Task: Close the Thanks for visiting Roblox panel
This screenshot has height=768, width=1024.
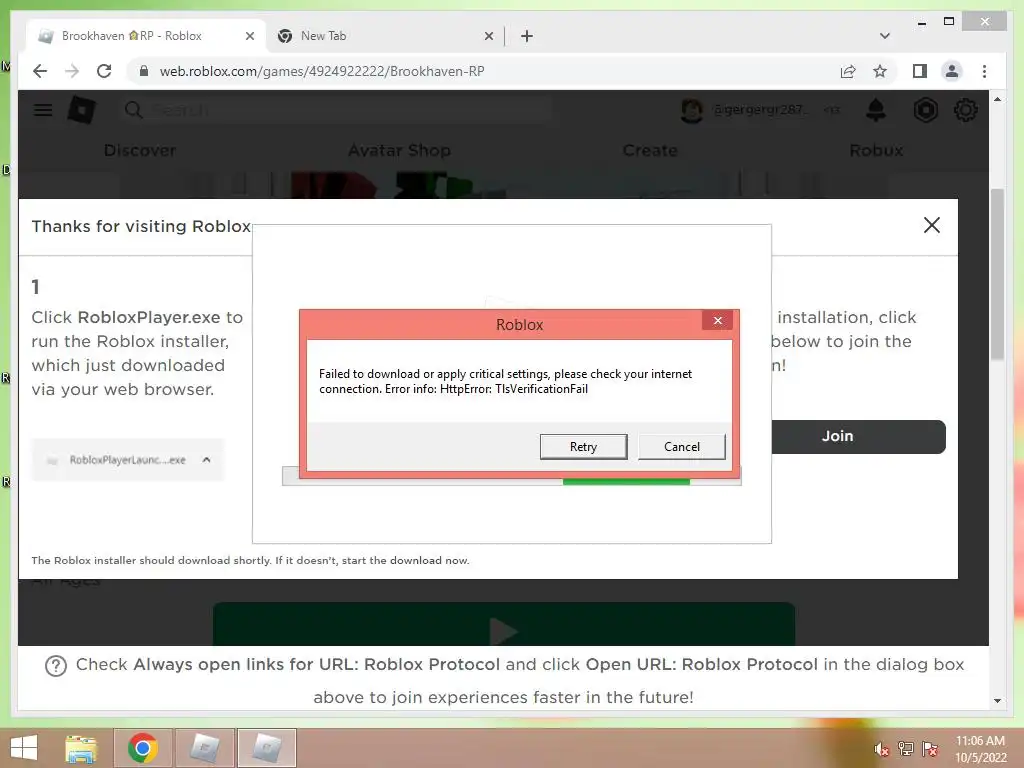Action: (x=931, y=225)
